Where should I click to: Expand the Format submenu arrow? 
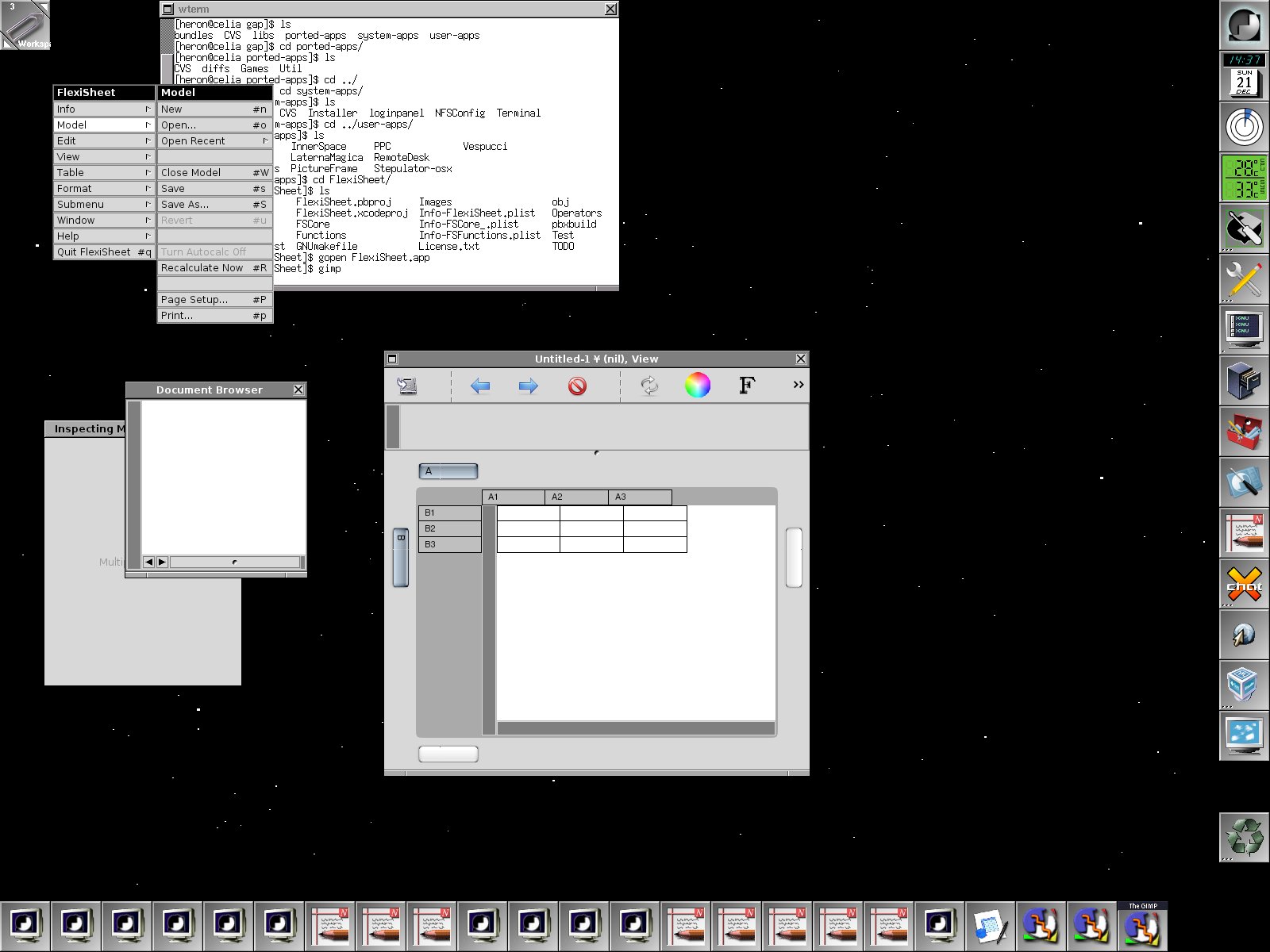[x=147, y=188]
